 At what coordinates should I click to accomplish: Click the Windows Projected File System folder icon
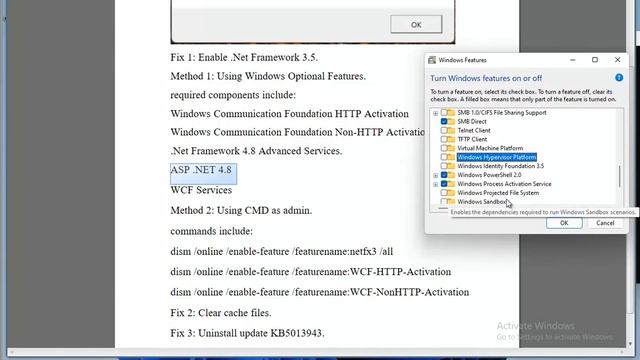(451, 193)
